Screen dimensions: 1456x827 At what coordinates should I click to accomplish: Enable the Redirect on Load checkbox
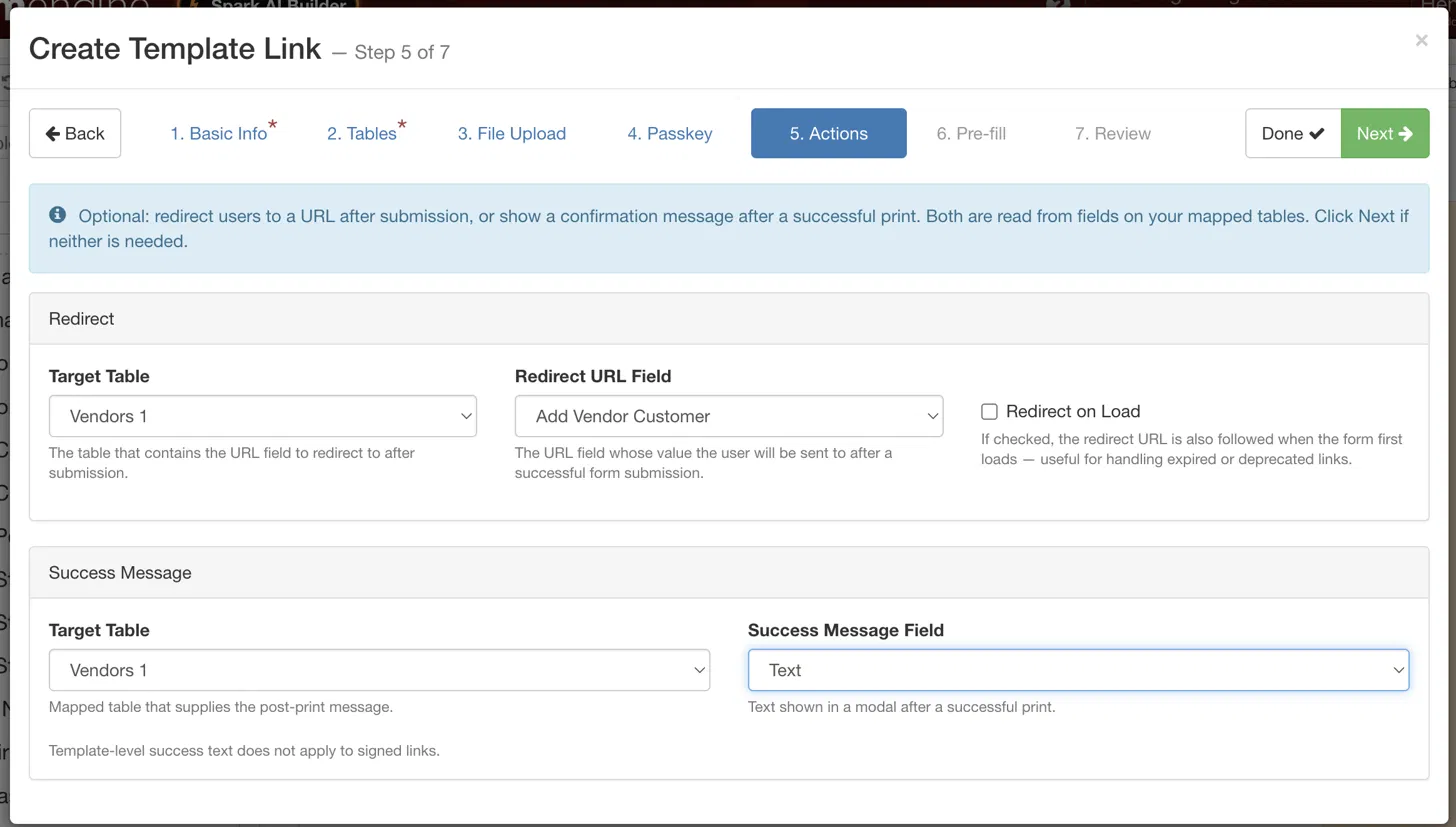tap(989, 411)
